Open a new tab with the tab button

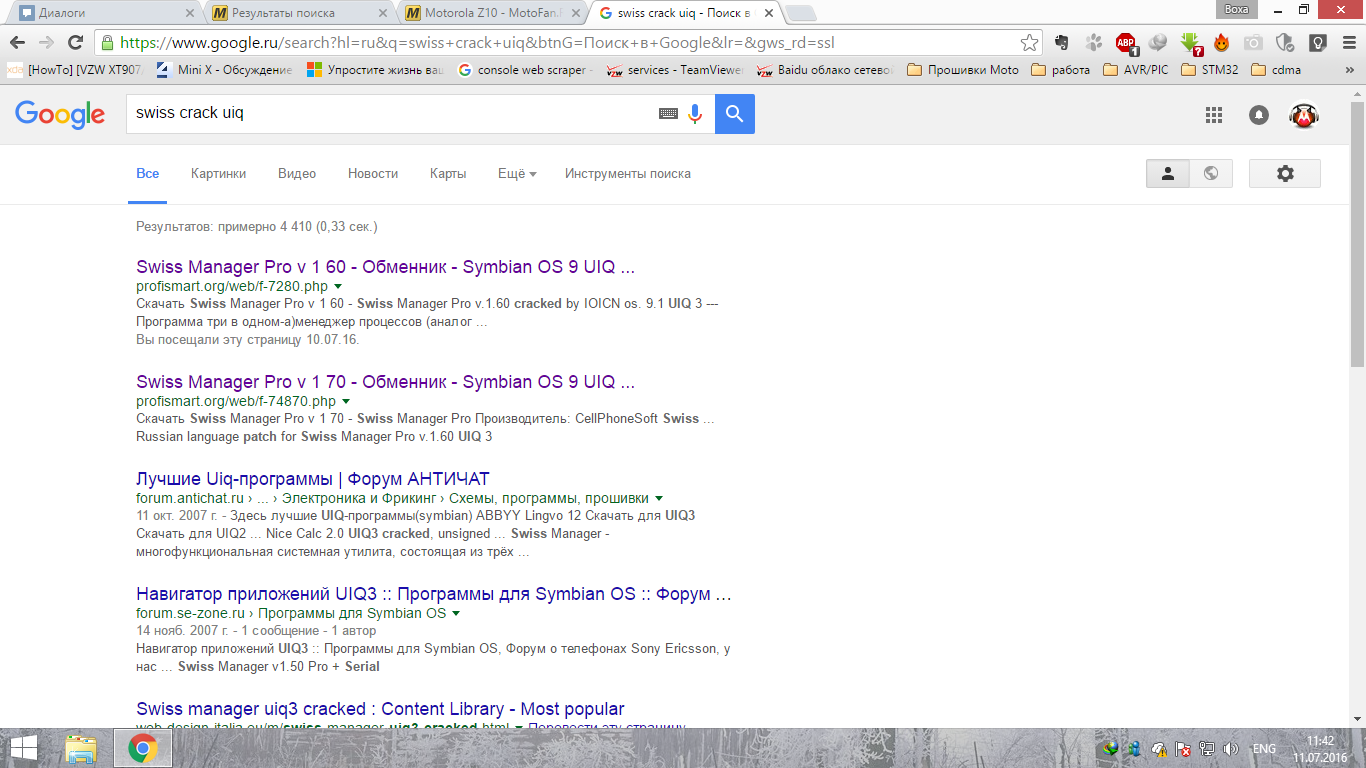point(801,13)
